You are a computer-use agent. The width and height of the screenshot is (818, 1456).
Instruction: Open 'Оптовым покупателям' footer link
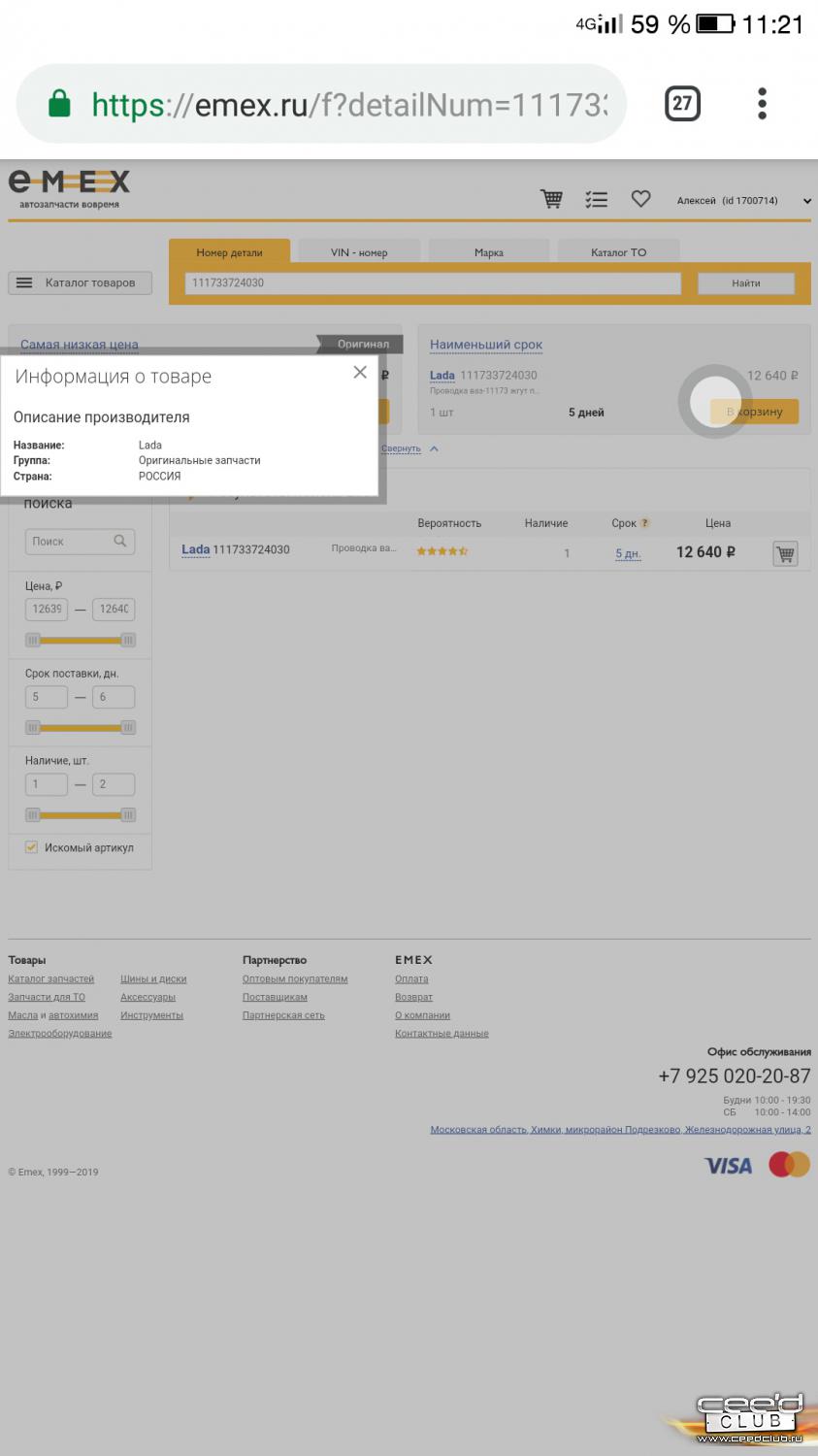pyautogui.click(x=295, y=978)
